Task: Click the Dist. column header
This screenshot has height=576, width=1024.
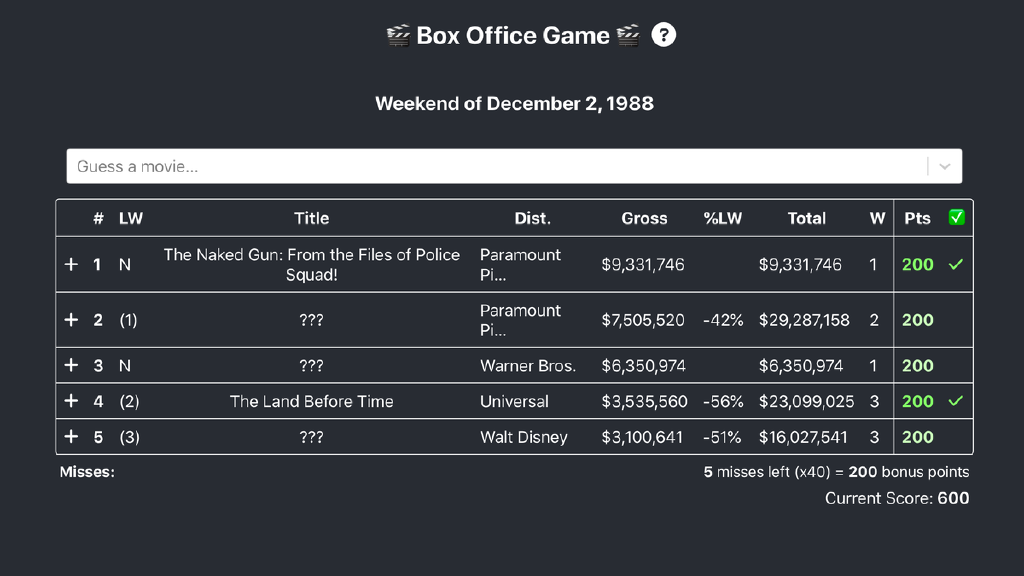Action: pos(532,218)
